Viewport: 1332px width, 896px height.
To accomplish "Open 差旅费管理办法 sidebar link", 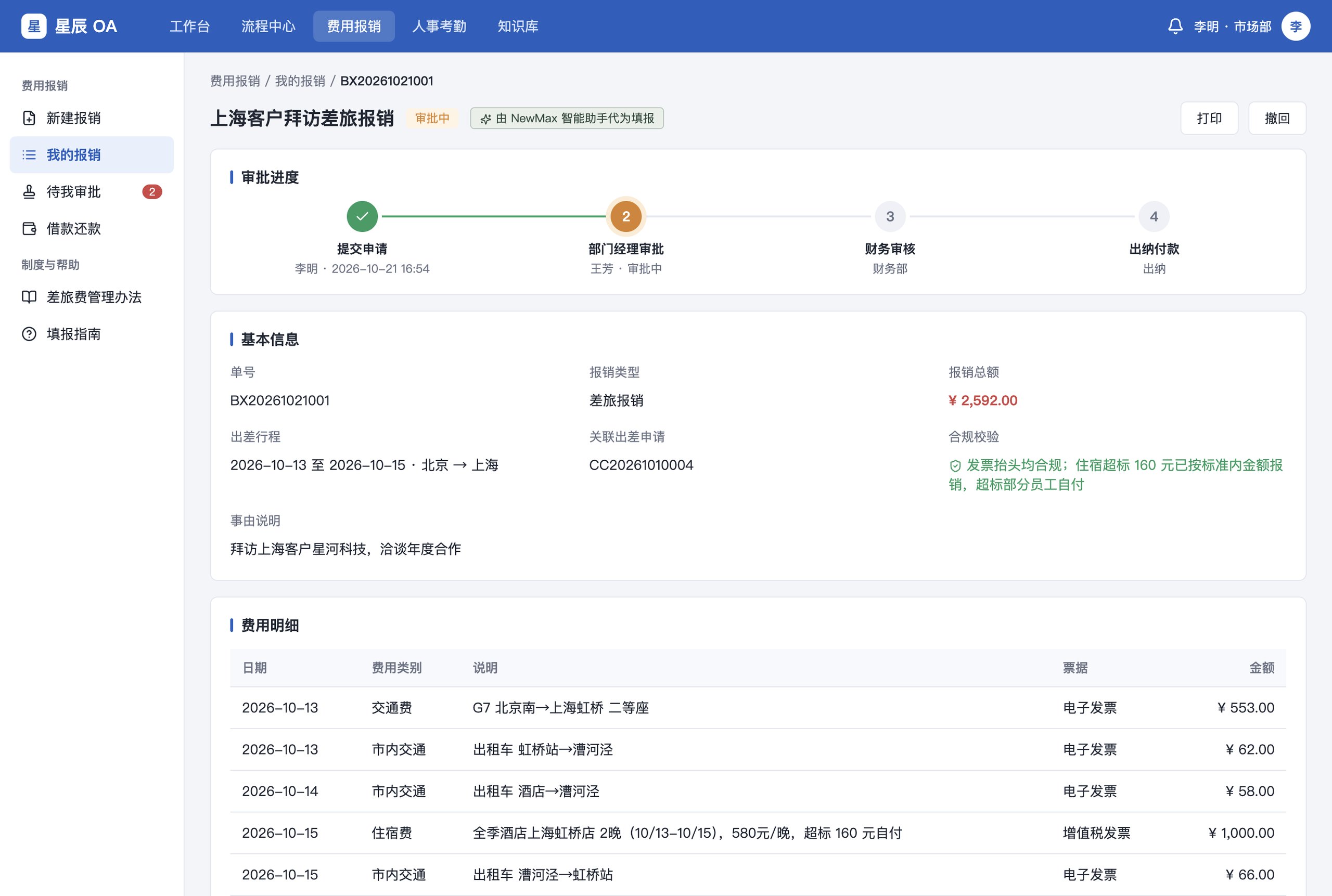I will 92,297.
